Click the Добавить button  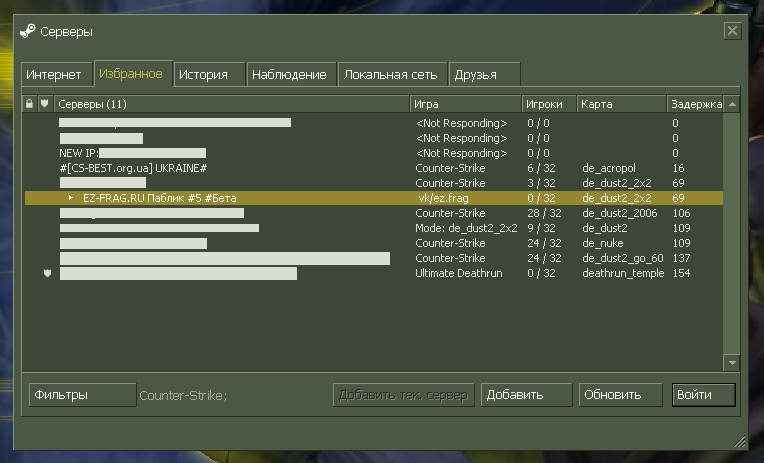[526, 395]
